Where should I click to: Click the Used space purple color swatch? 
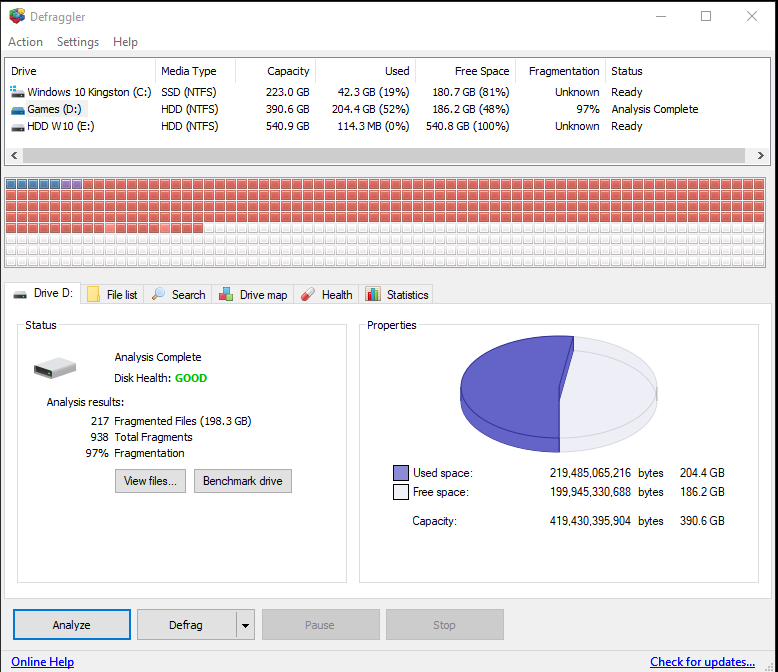point(400,472)
